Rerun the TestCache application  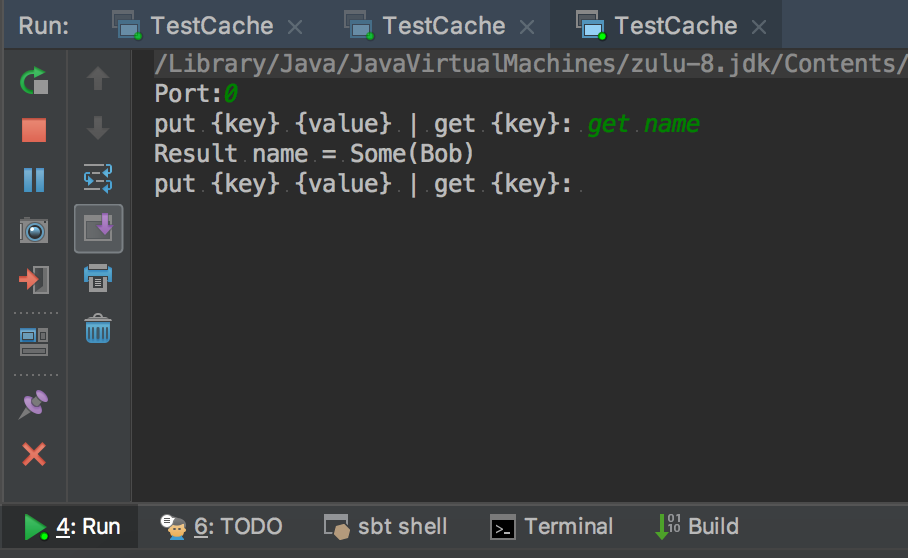click(34, 80)
